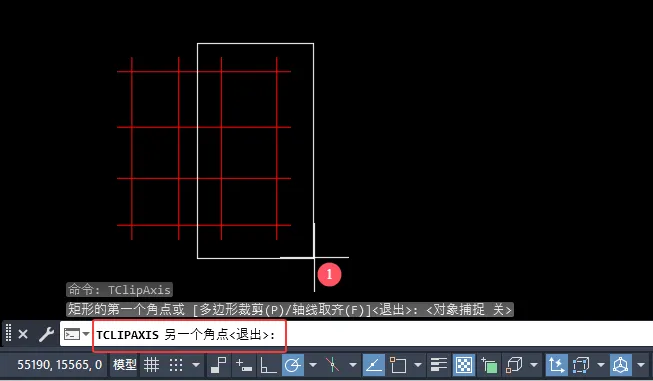
Task: Toggle 3D object snap icon
Action: (514, 365)
